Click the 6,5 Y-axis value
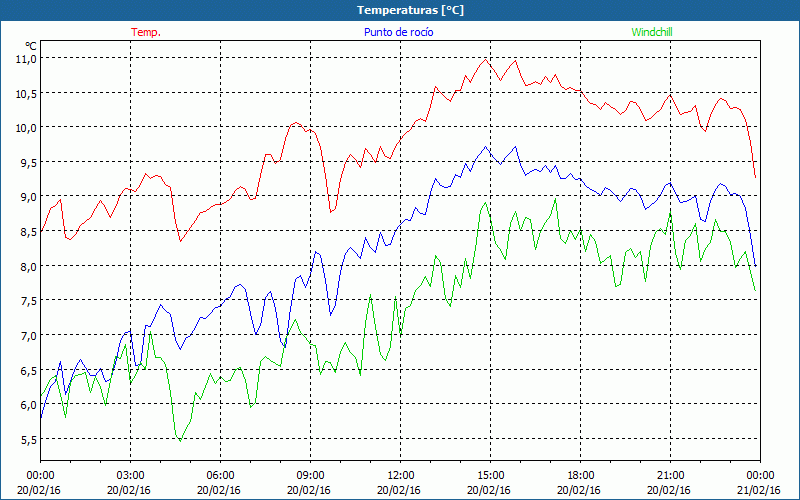The width and height of the screenshot is (800, 500). pyautogui.click(x=28, y=370)
